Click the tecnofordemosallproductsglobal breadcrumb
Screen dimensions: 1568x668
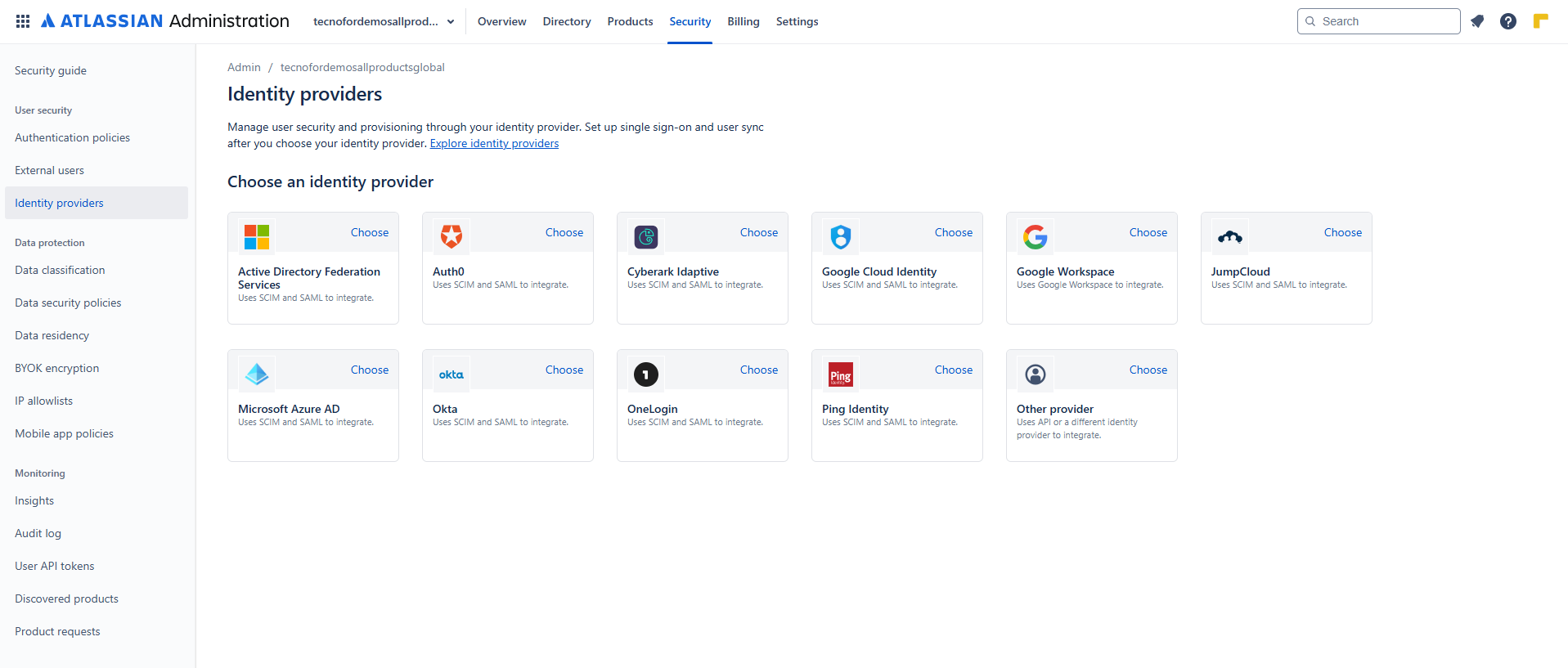[362, 67]
